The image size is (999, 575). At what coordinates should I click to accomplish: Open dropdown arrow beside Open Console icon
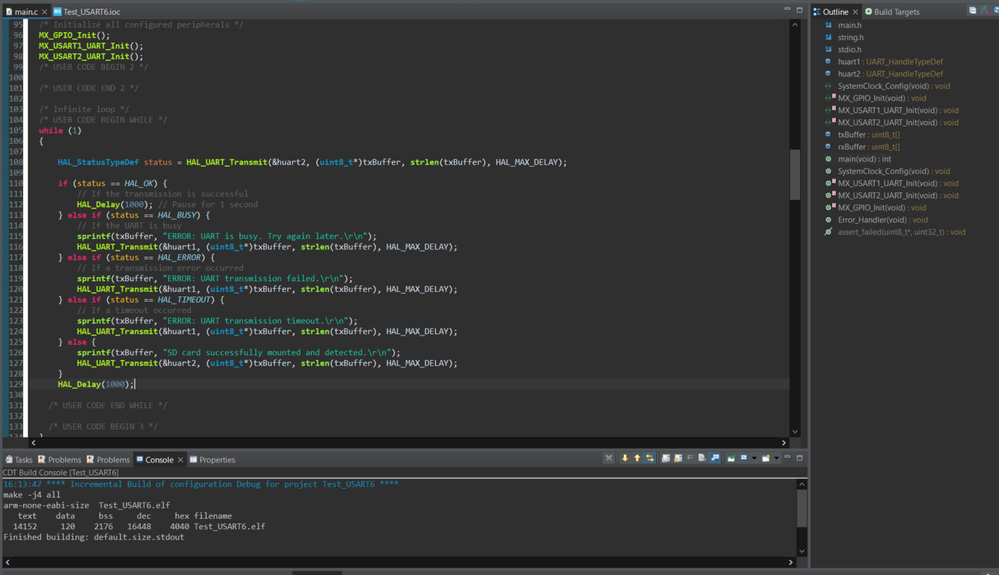776,458
